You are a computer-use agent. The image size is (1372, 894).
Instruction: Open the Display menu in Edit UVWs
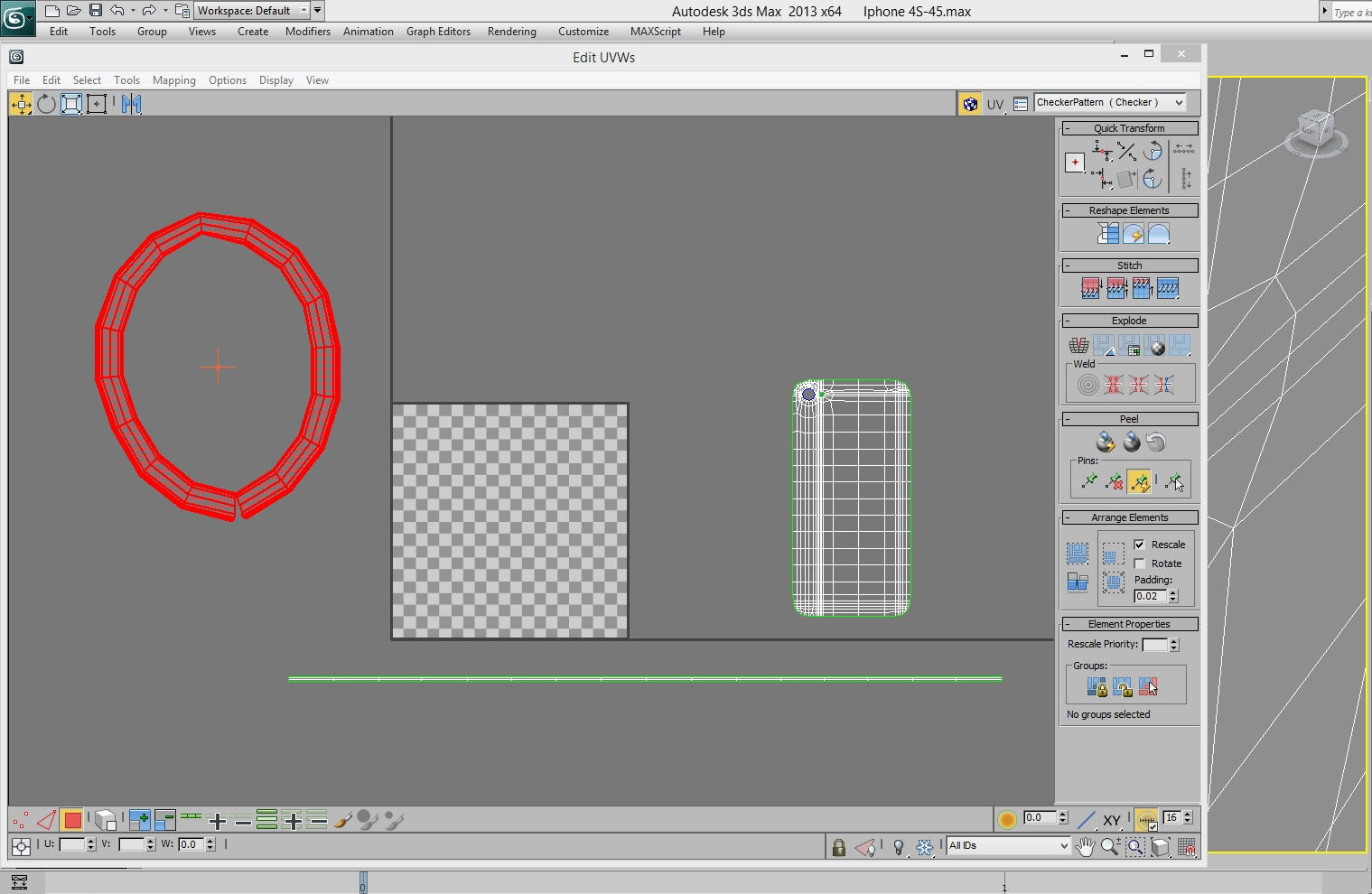pyautogui.click(x=276, y=80)
